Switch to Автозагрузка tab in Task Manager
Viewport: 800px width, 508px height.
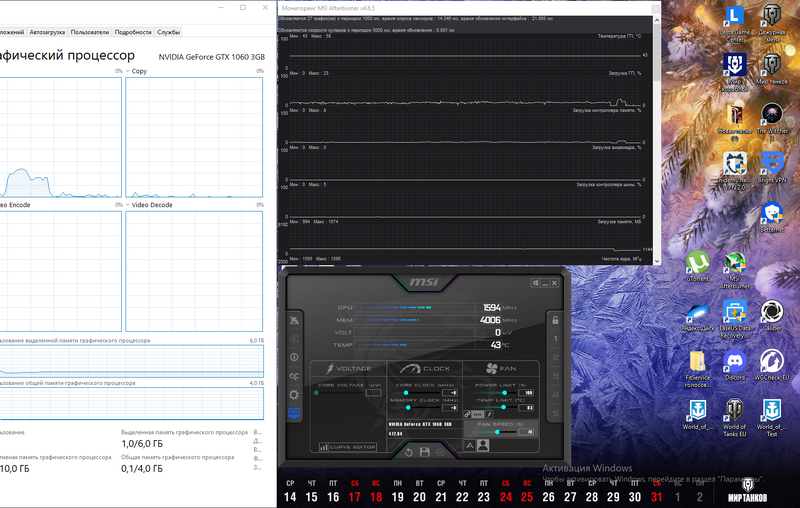click(47, 32)
